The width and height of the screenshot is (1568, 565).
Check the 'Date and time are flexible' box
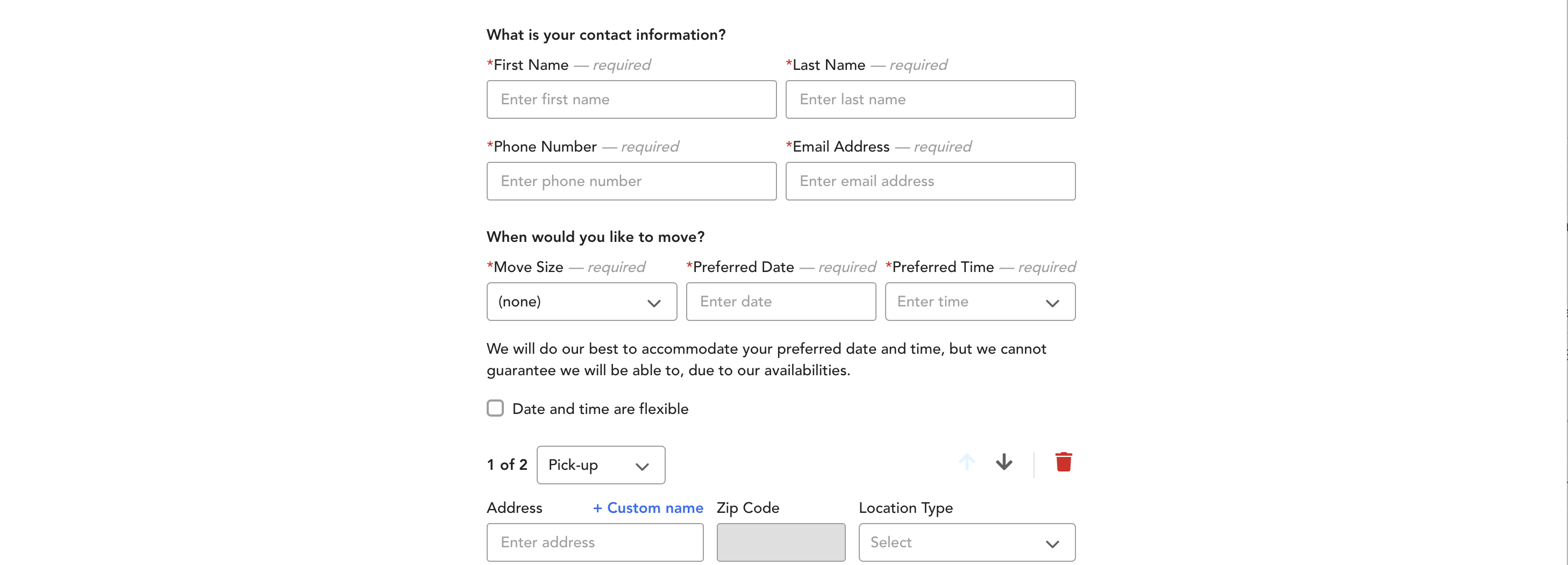pyautogui.click(x=495, y=408)
